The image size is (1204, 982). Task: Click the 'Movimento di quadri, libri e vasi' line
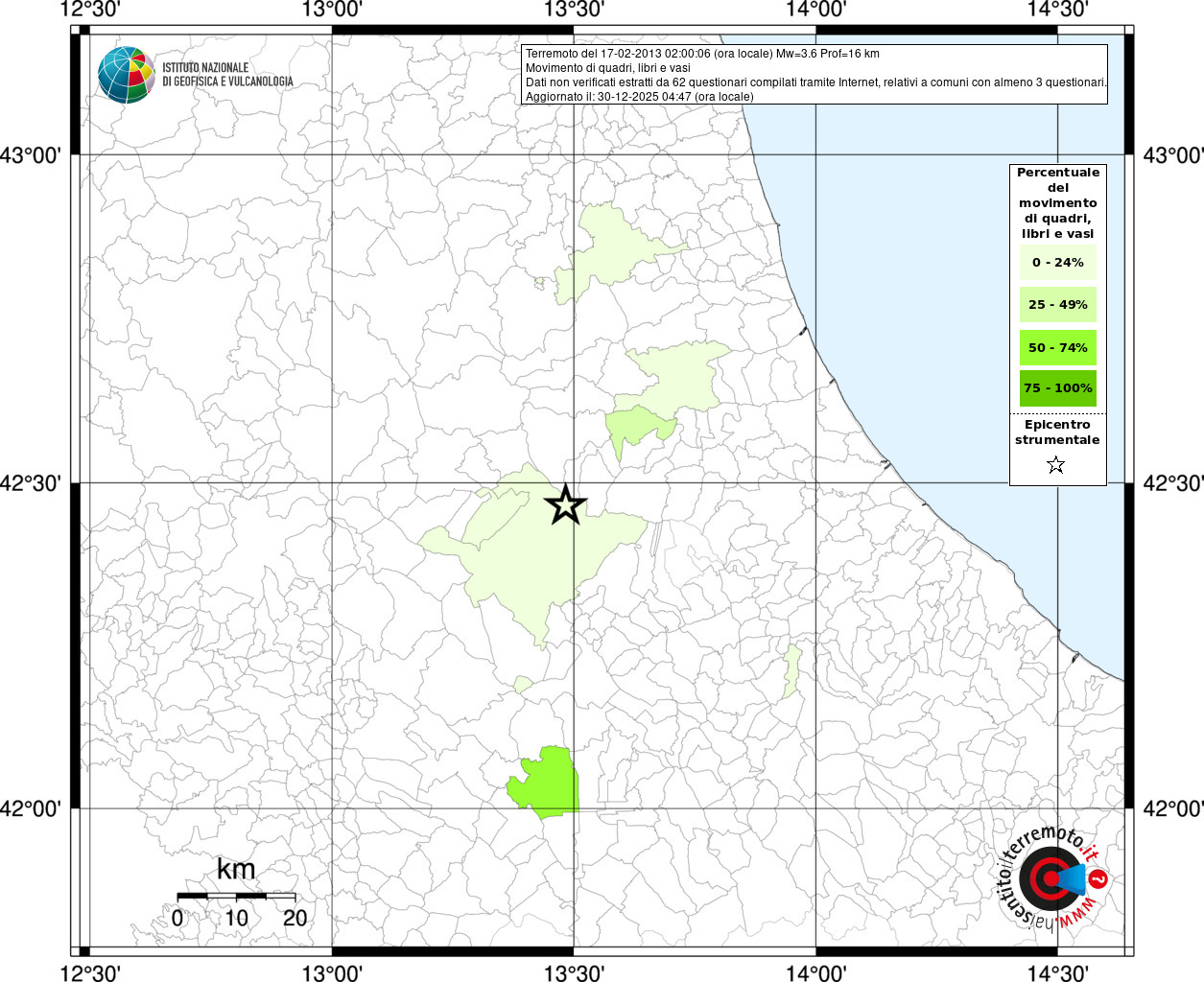point(607,68)
